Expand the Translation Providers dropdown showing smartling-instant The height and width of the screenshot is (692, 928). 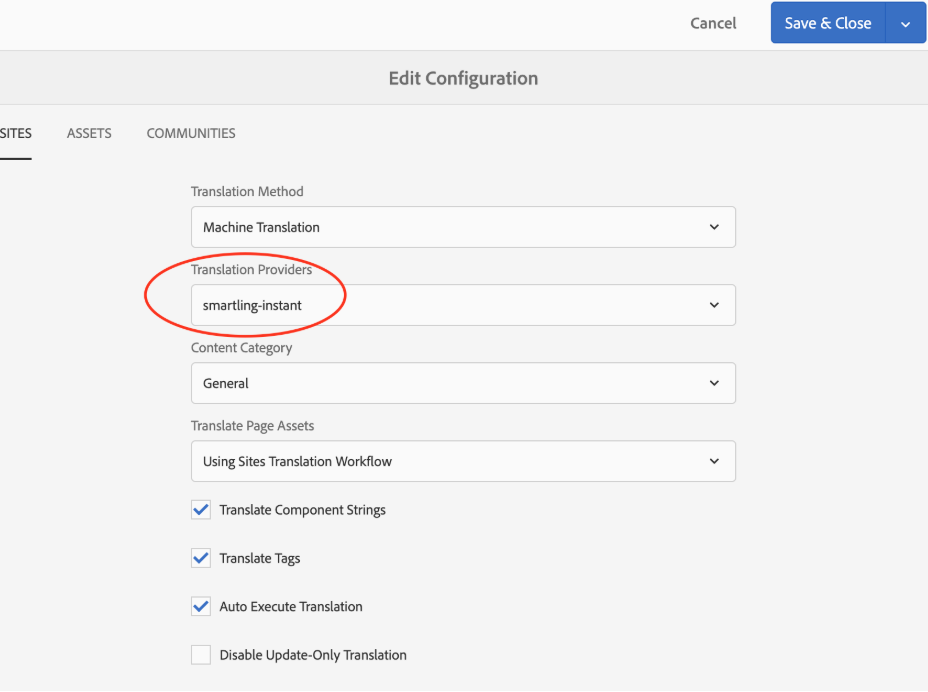[463, 305]
